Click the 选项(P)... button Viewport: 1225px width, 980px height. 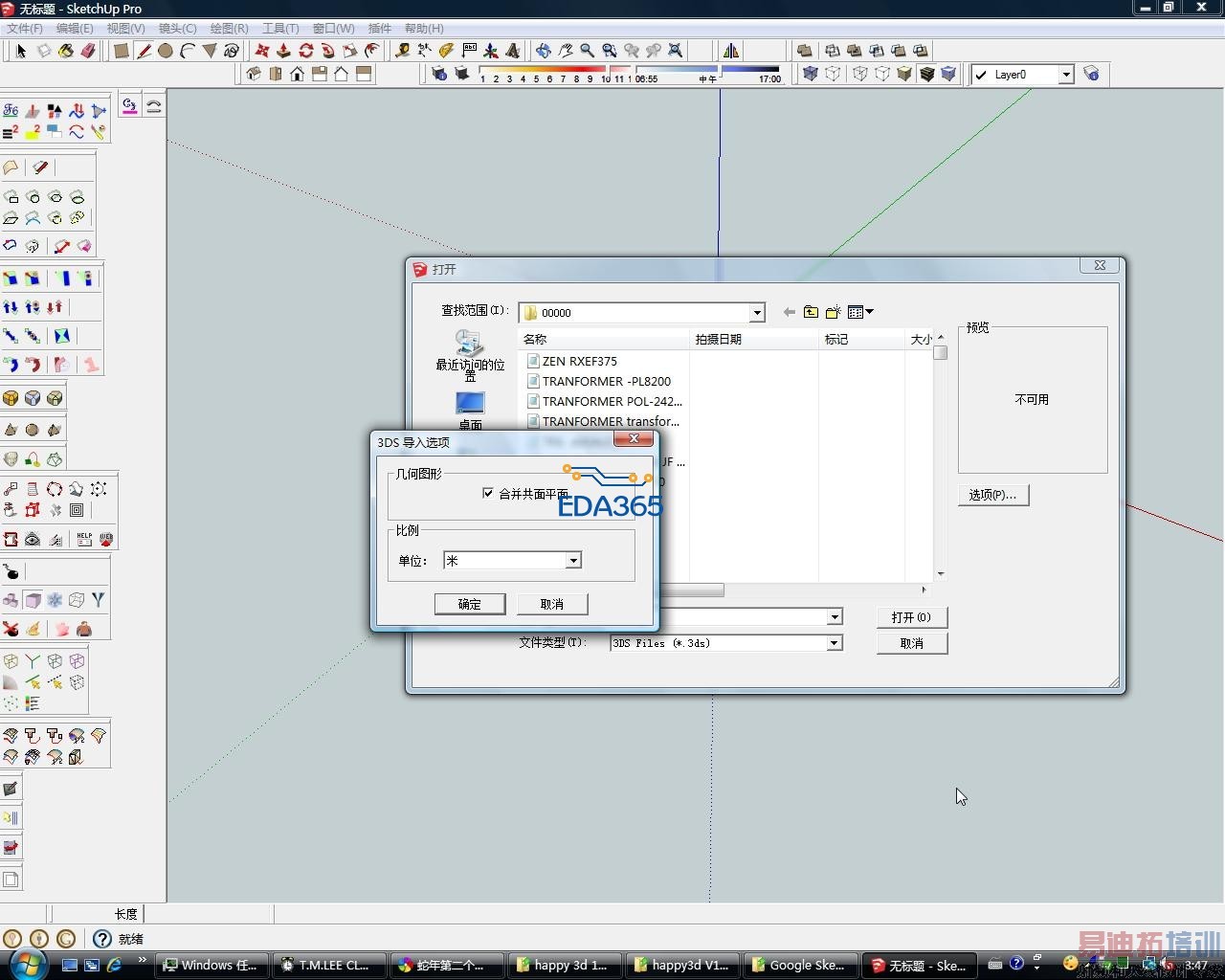pyautogui.click(x=992, y=495)
